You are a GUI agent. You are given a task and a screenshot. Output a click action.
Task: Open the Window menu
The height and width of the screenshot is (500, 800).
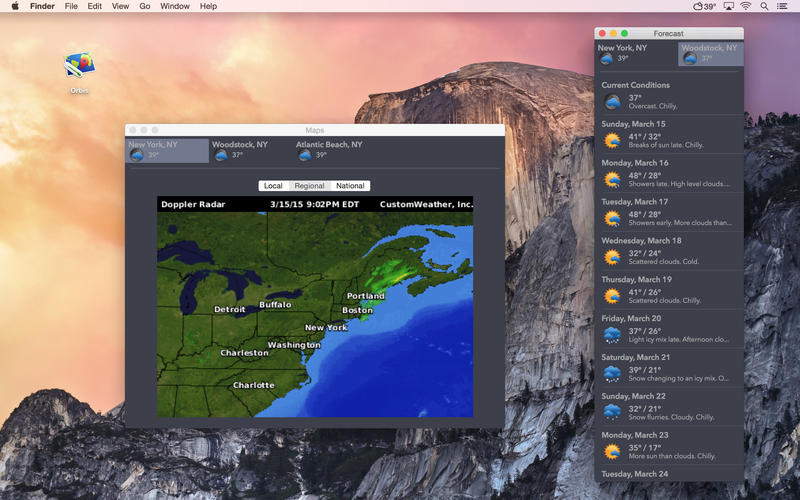click(x=175, y=6)
